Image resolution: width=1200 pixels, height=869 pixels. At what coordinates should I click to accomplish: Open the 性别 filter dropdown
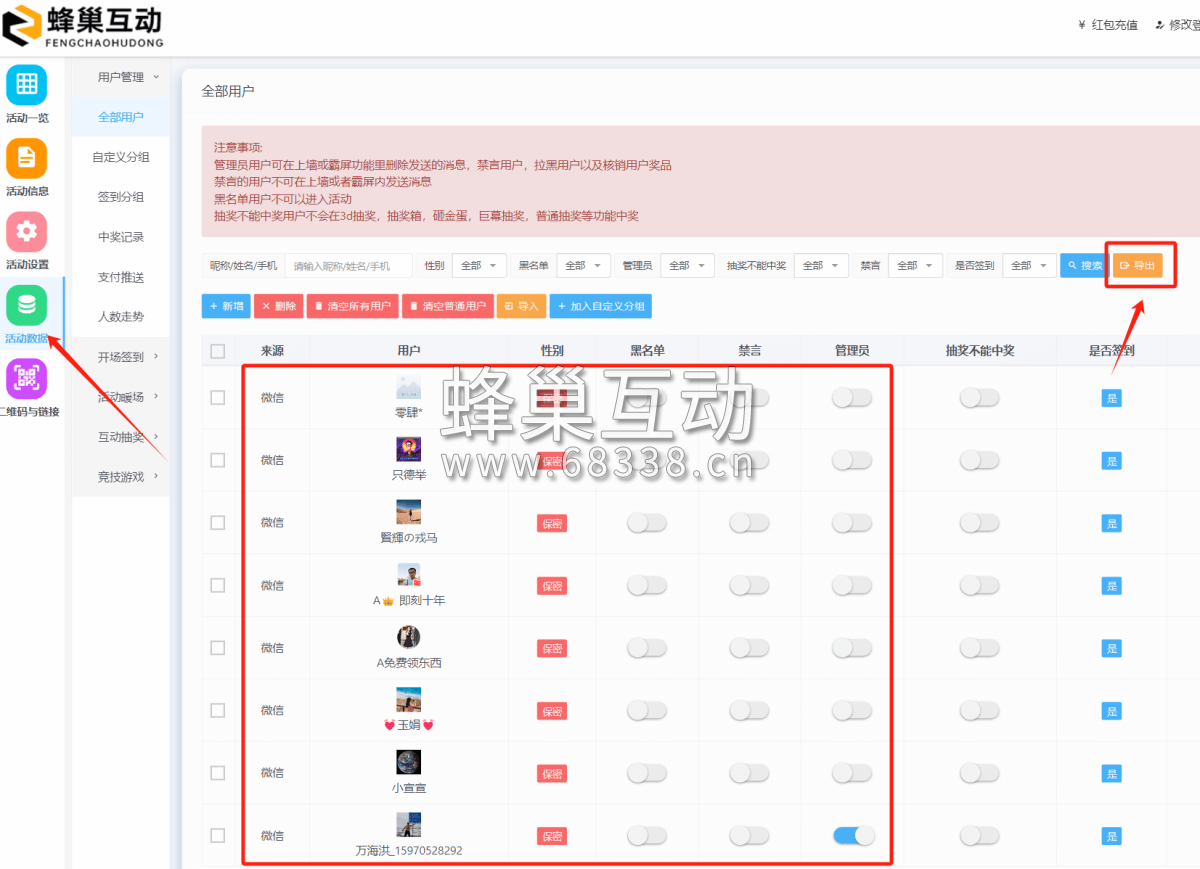click(x=478, y=265)
